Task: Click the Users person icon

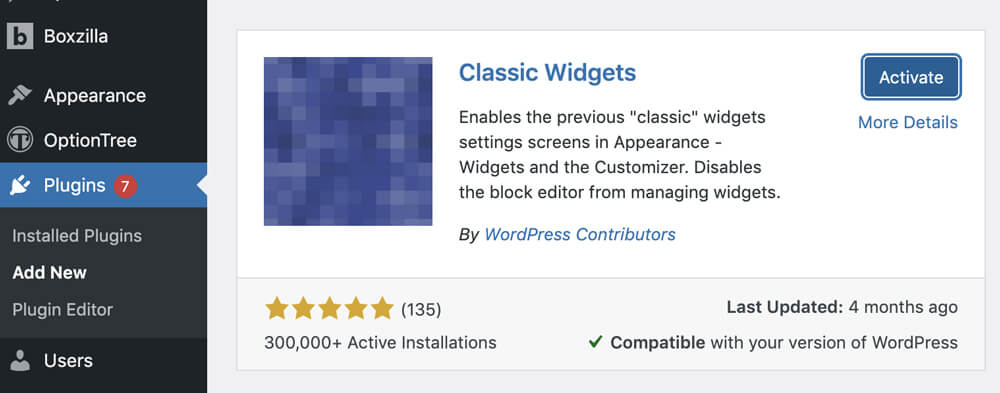Action: [x=20, y=360]
